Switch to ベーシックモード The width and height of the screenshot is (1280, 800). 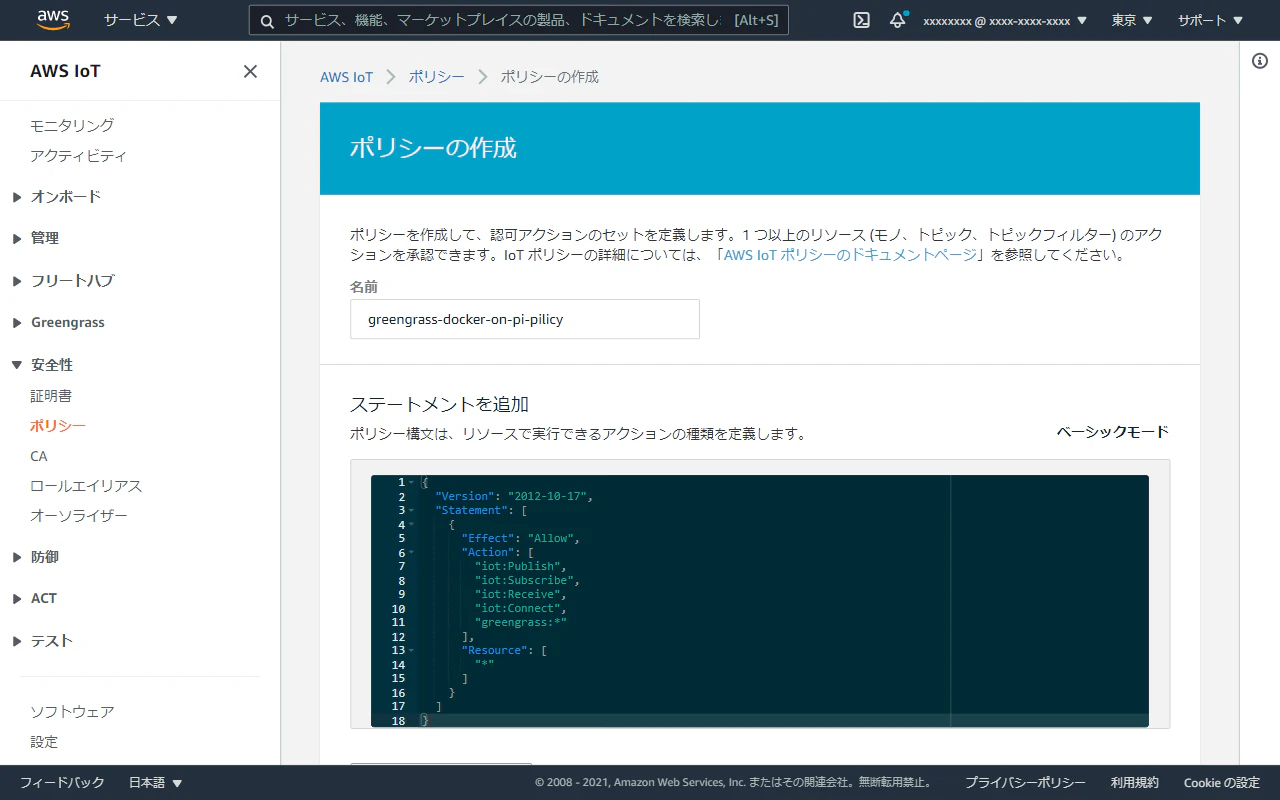pyautogui.click(x=1111, y=431)
